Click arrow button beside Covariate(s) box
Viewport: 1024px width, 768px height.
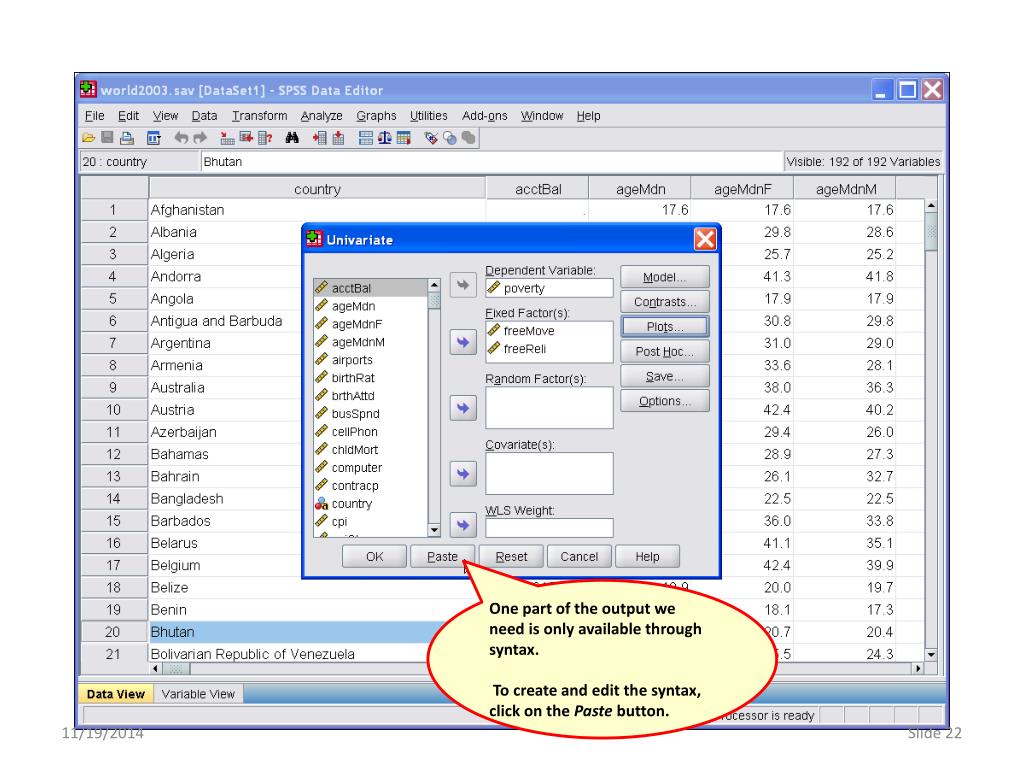463,473
